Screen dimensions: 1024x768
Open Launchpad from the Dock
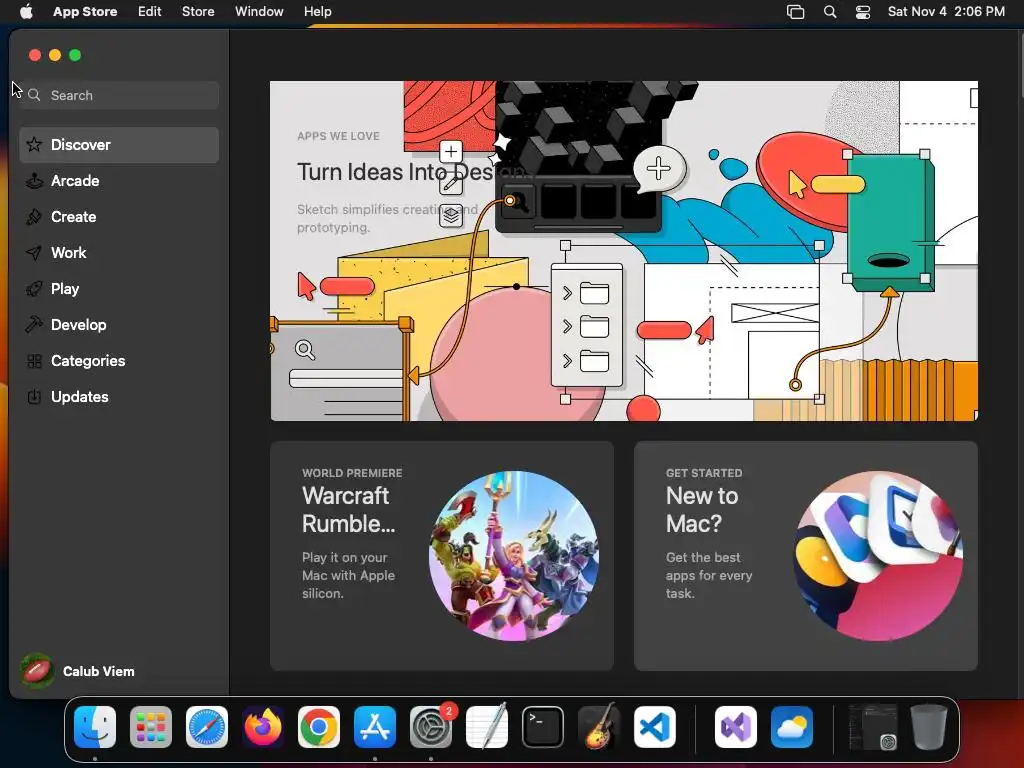tap(151, 727)
